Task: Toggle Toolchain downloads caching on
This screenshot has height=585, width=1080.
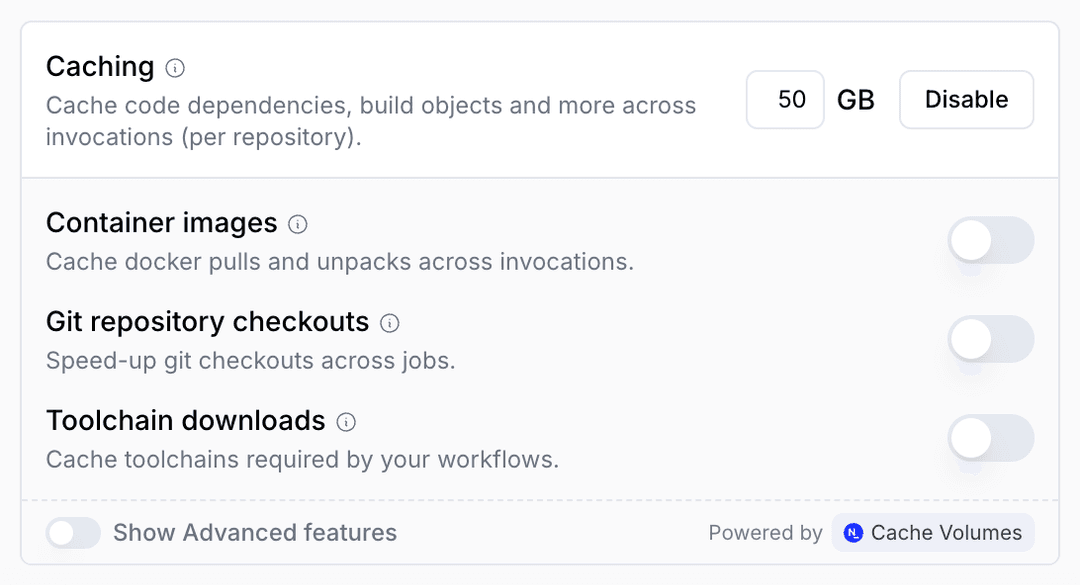Action: click(x=990, y=438)
